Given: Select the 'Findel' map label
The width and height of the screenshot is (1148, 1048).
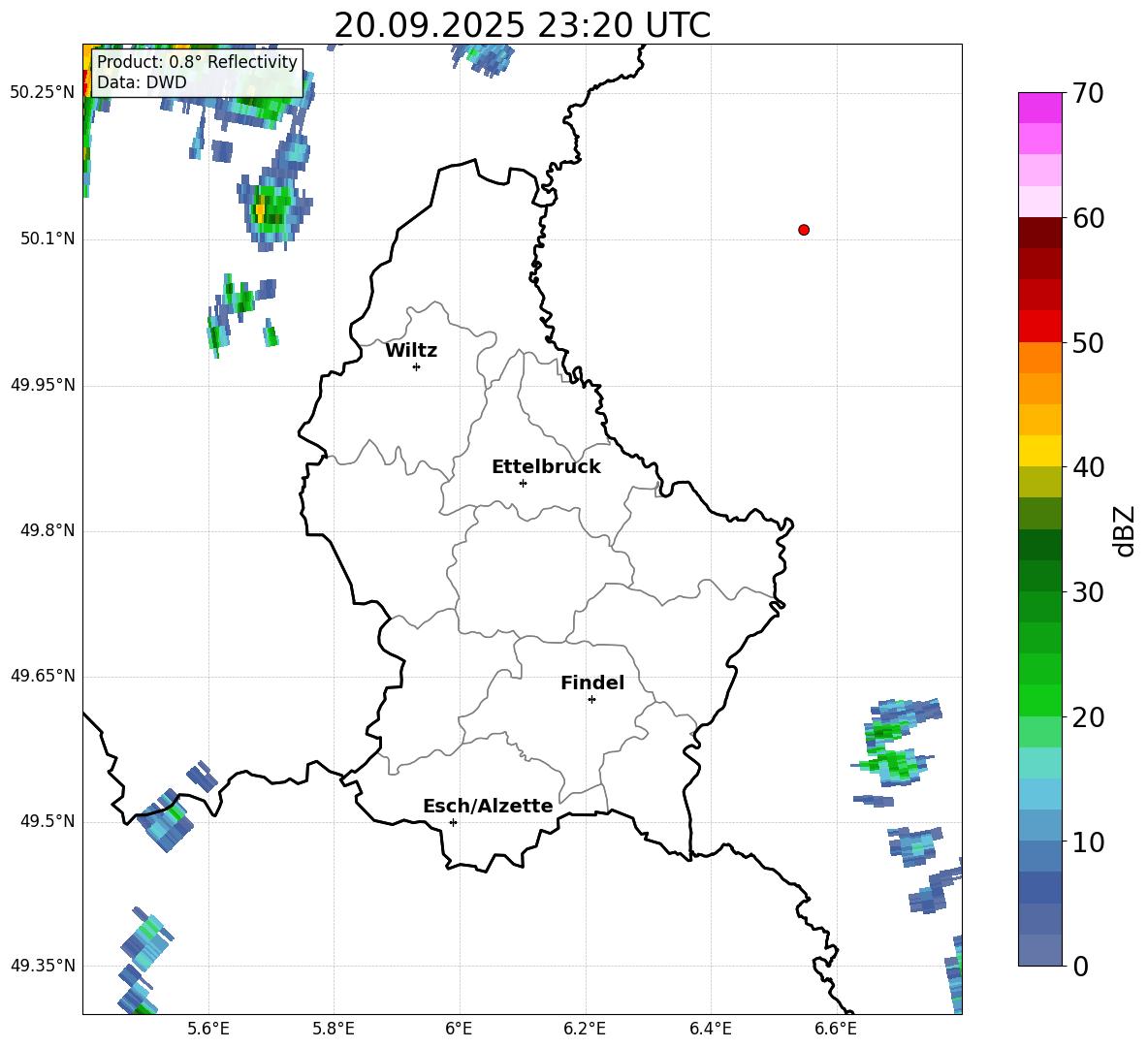Looking at the screenshot, I should click(592, 683).
